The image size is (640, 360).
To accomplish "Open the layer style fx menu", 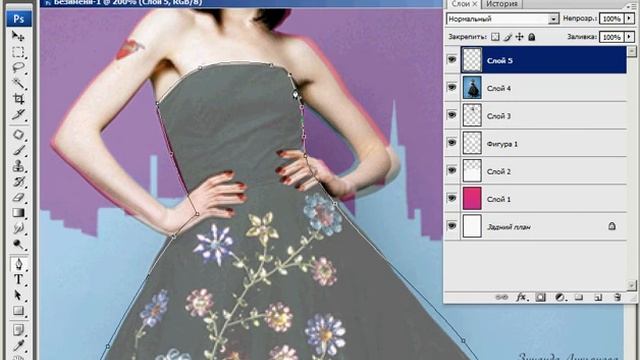I will (521, 297).
